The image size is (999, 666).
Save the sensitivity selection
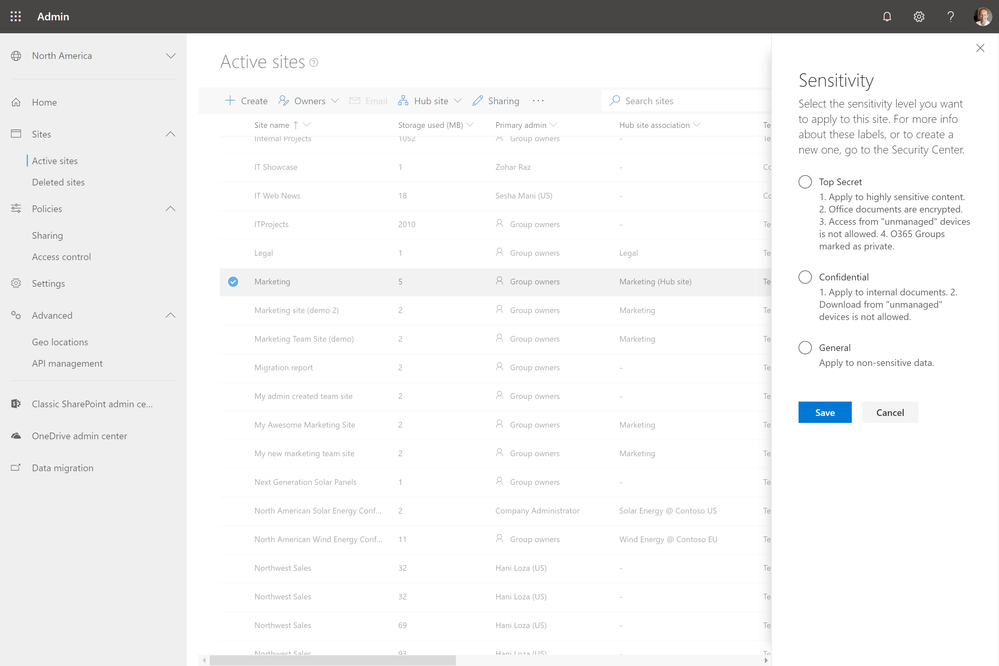[x=824, y=412]
